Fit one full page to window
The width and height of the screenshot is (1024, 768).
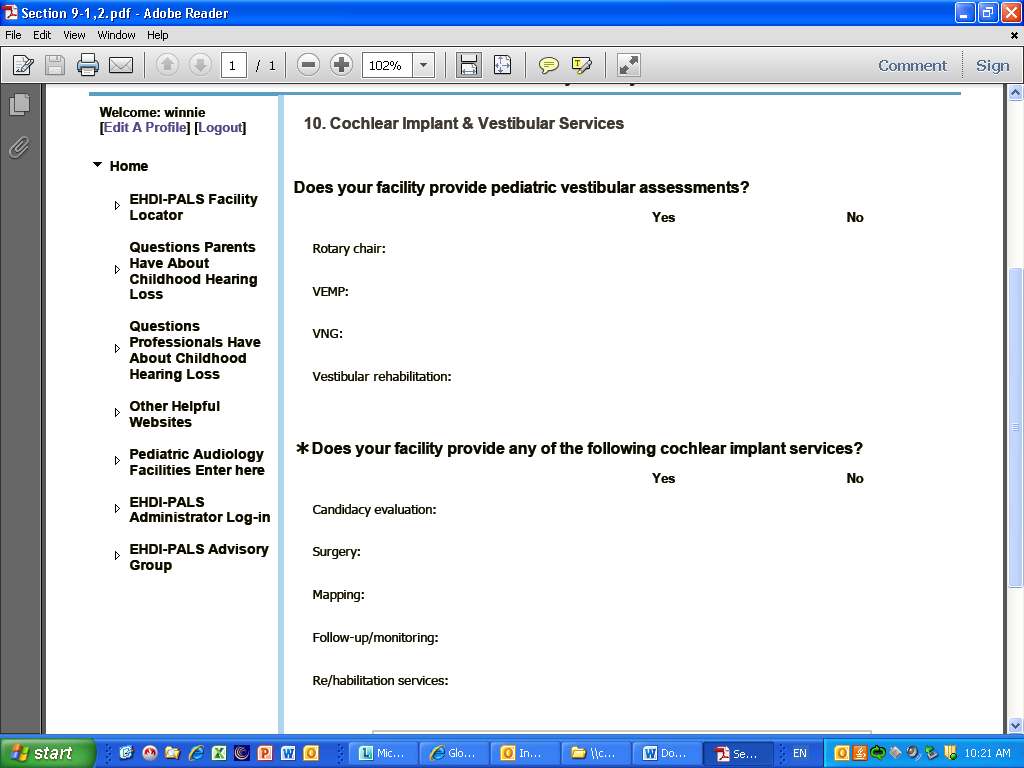(502, 66)
